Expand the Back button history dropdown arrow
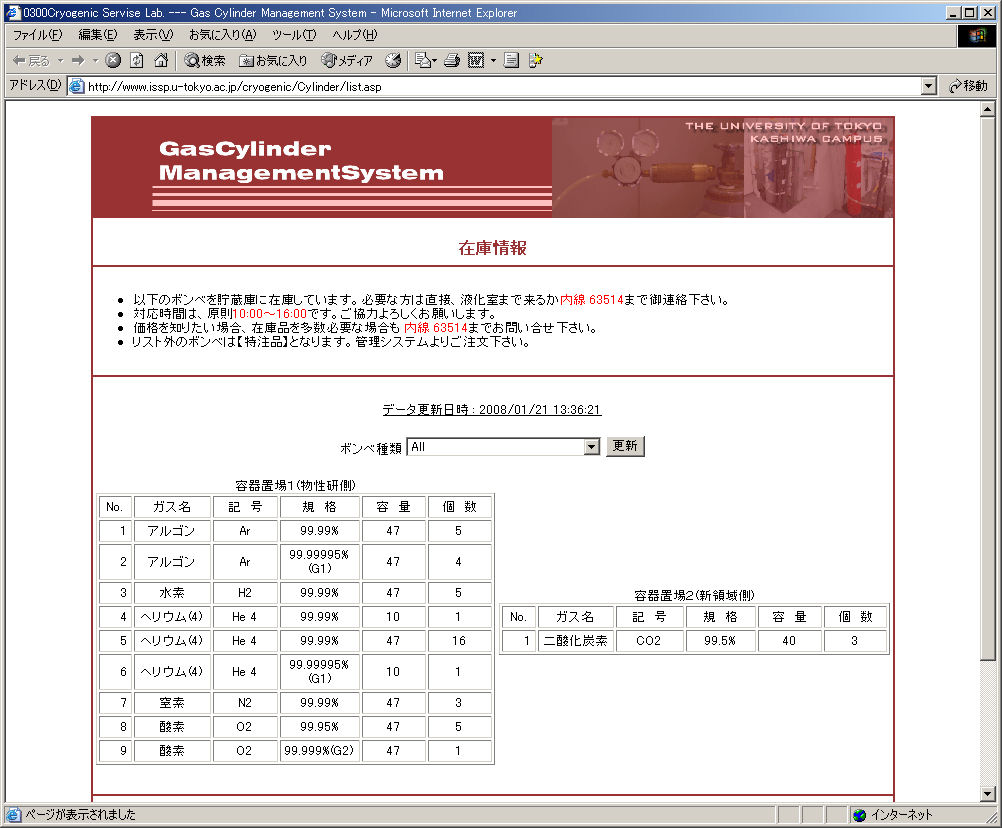The image size is (1002, 828). pos(61,60)
